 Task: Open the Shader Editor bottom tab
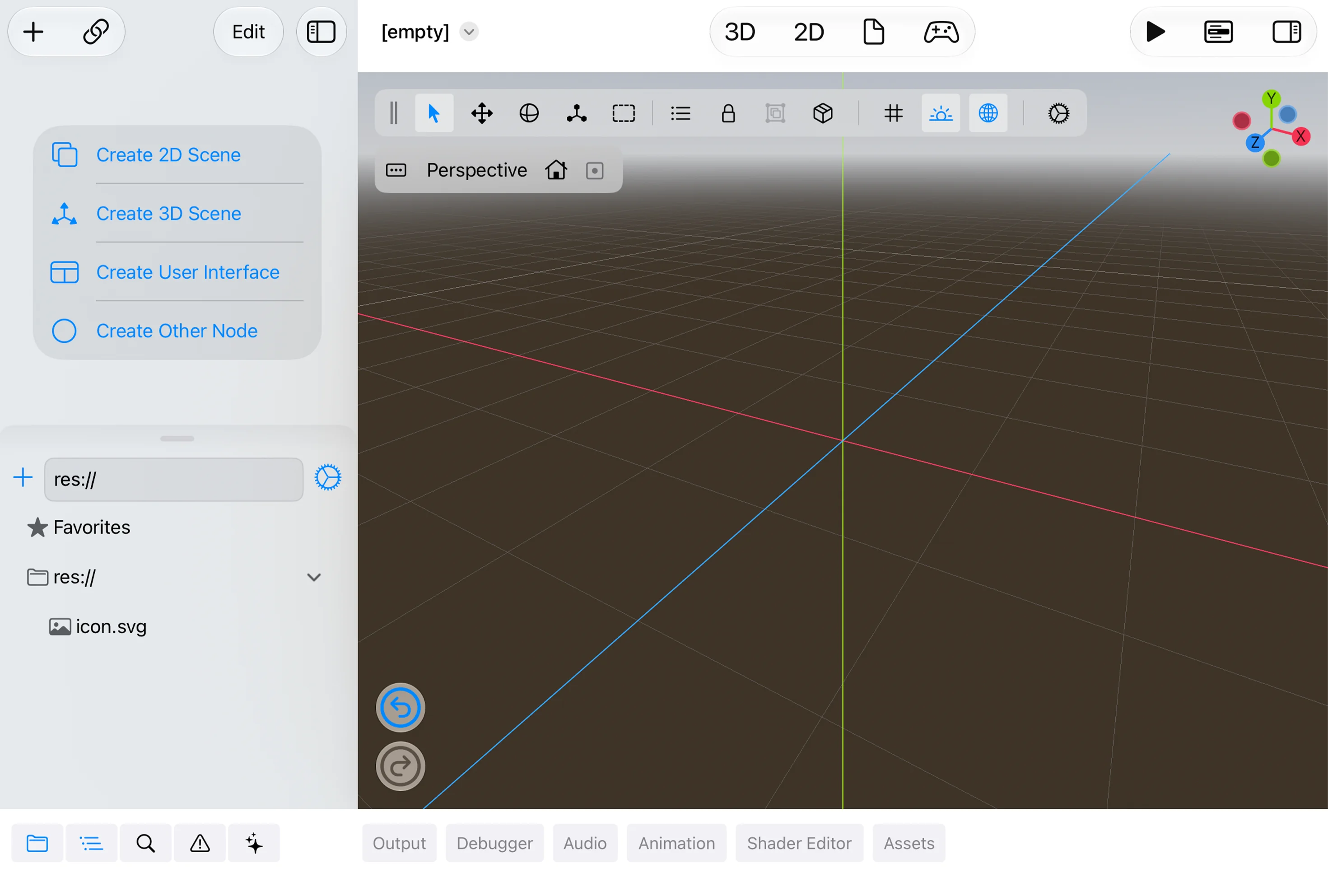tap(799, 844)
